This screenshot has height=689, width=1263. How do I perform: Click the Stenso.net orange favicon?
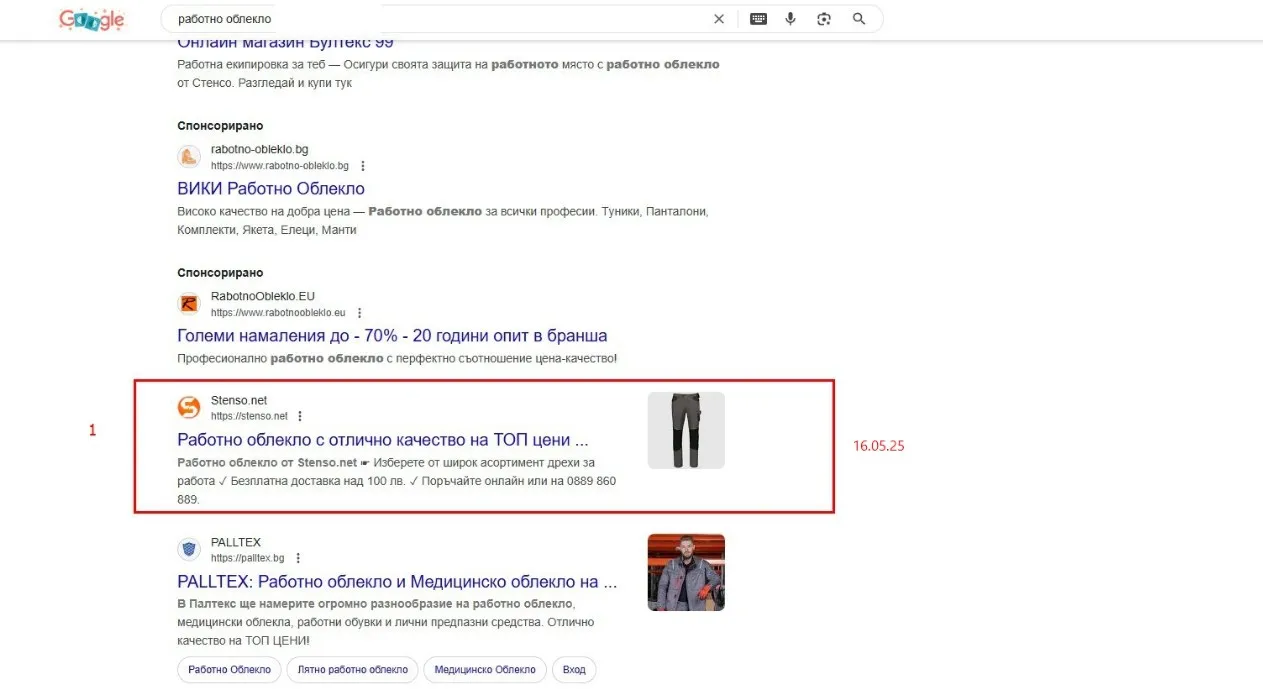coord(189,407)
